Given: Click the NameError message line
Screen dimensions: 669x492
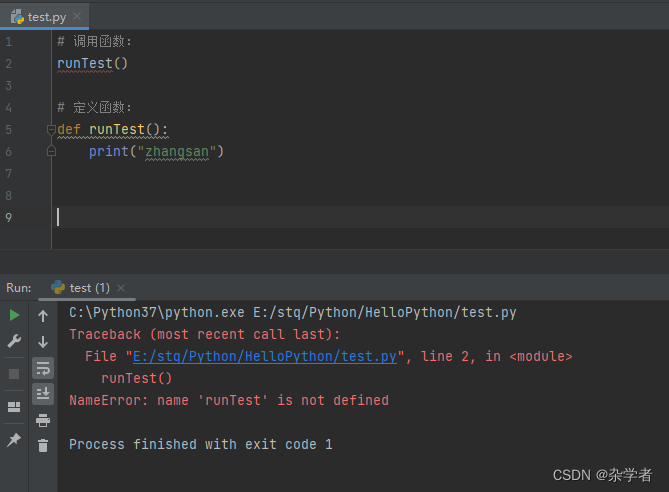Looking at the screenshot, I should 229,400.
